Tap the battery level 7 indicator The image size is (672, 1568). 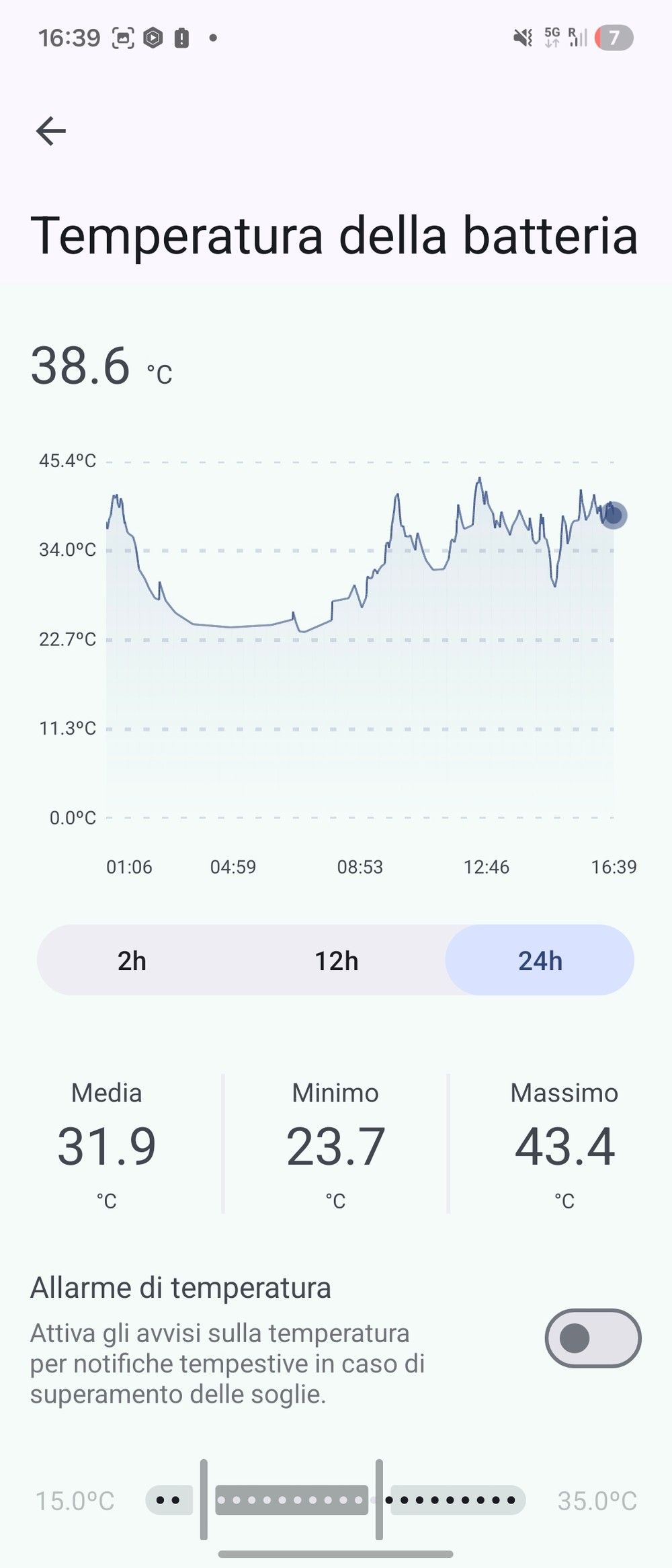pyautogui.click(x=614, y=38)
